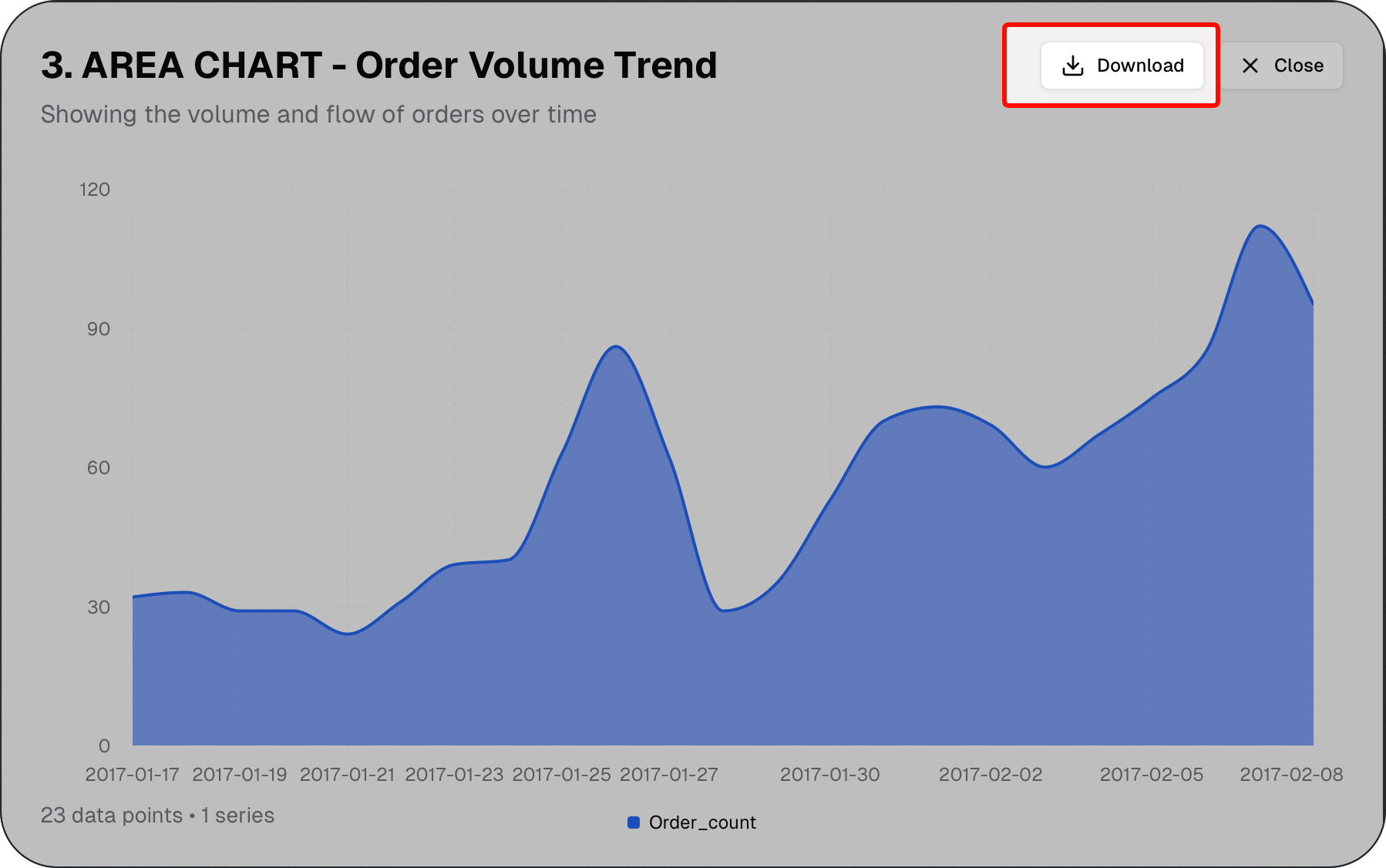Click the 60 y-axis tick label
The width and height of the screenshot is (1386, 868).
(99, 468)
